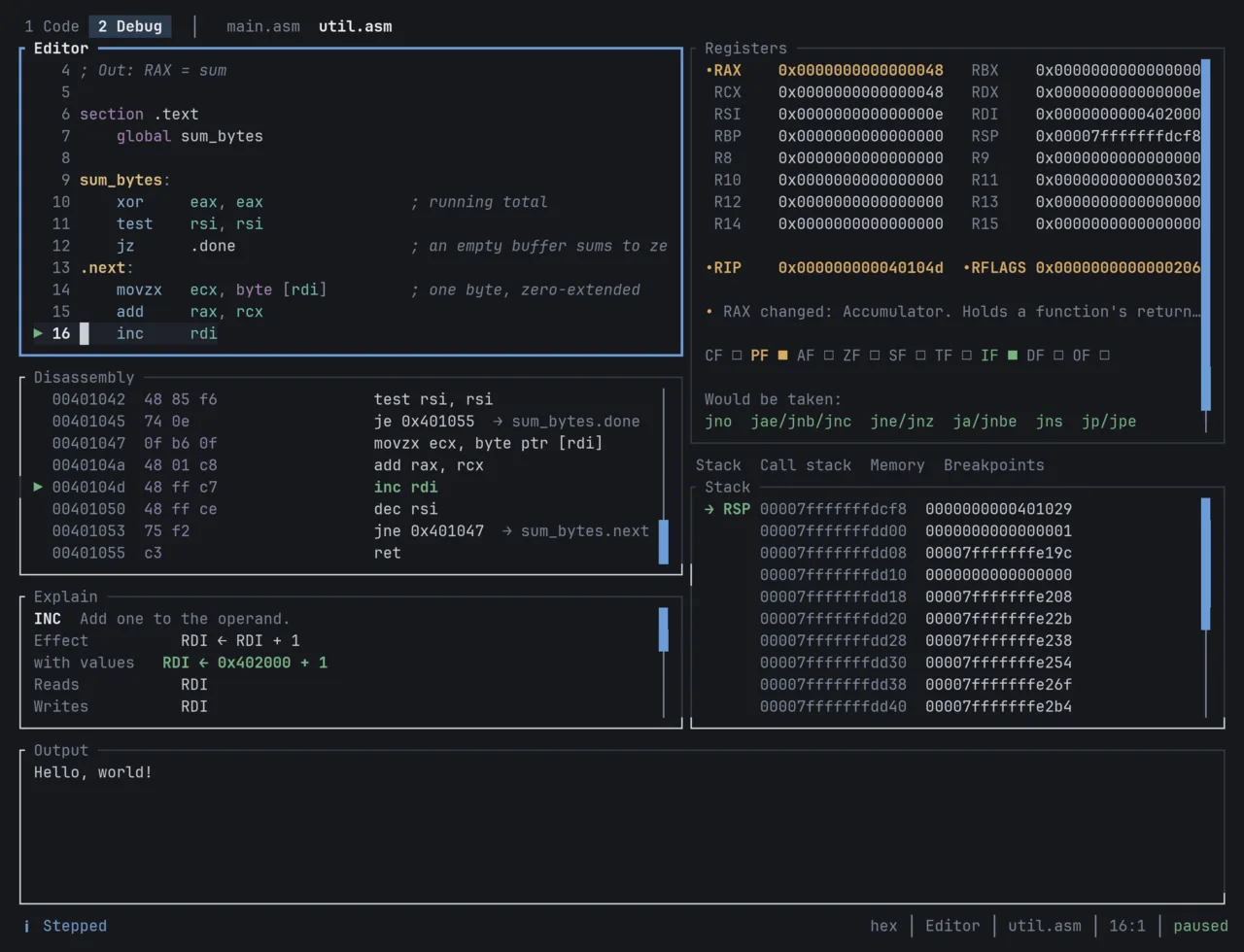1244x952 pixels.
Task: Click the info icon beside Stepped
Action: coord(26,926)
